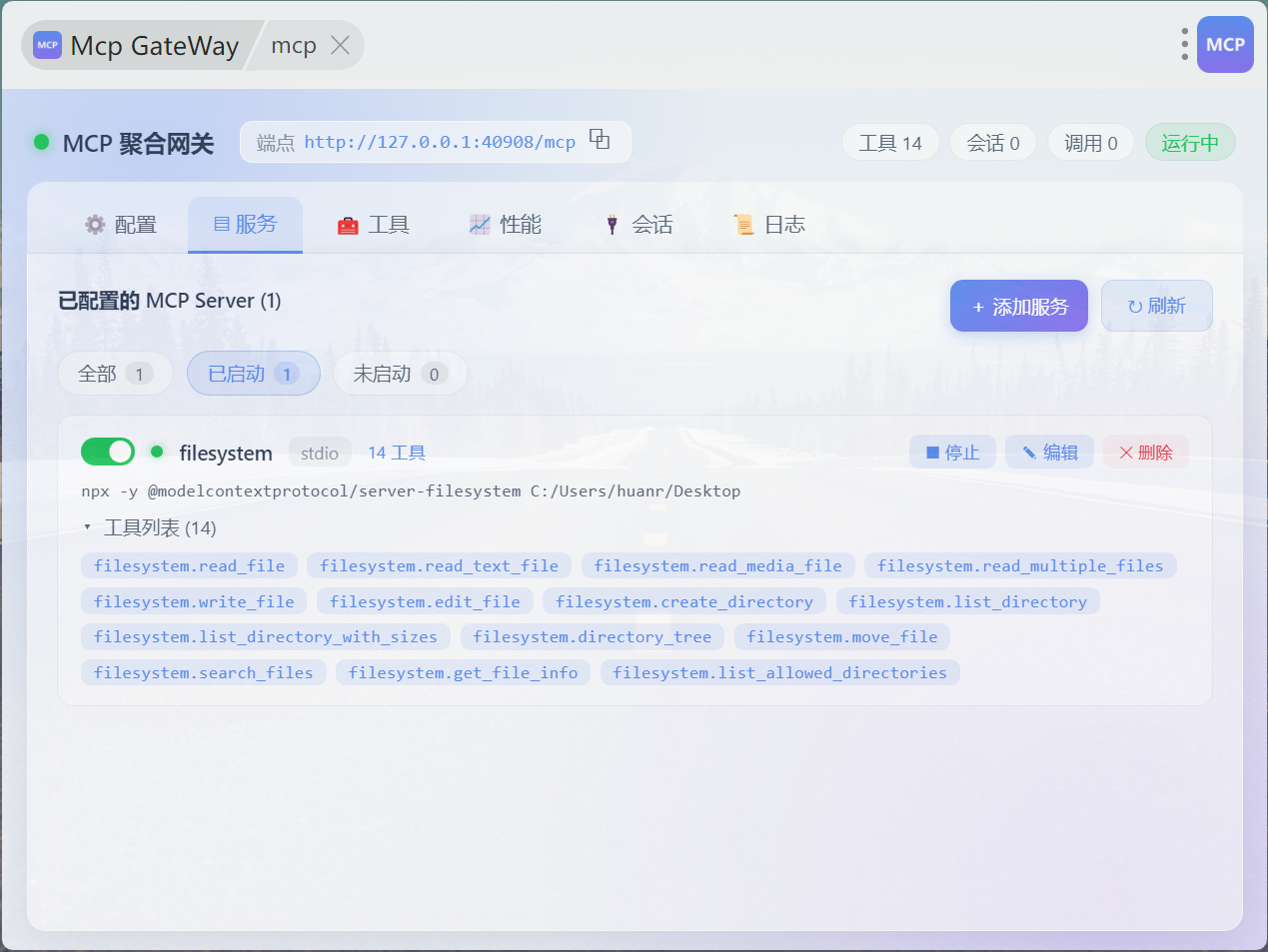
Task: Click the filesystem.list_directory tool chip
Action: coord(967,601)
